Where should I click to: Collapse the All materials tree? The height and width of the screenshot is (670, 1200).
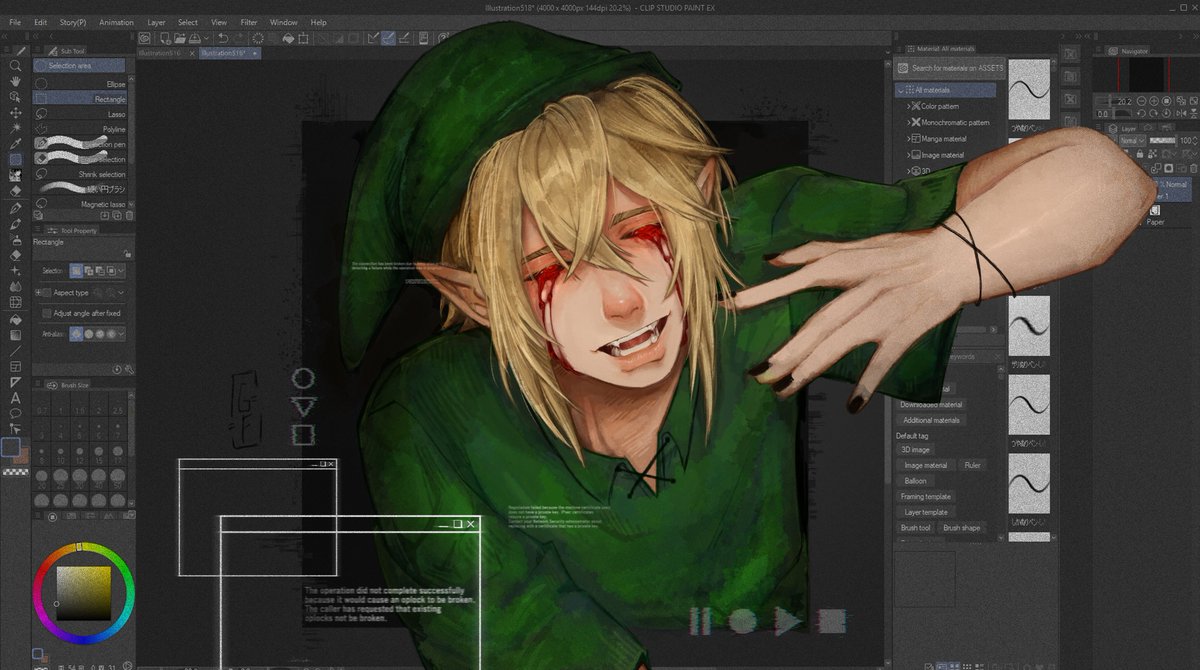[900, 90]
